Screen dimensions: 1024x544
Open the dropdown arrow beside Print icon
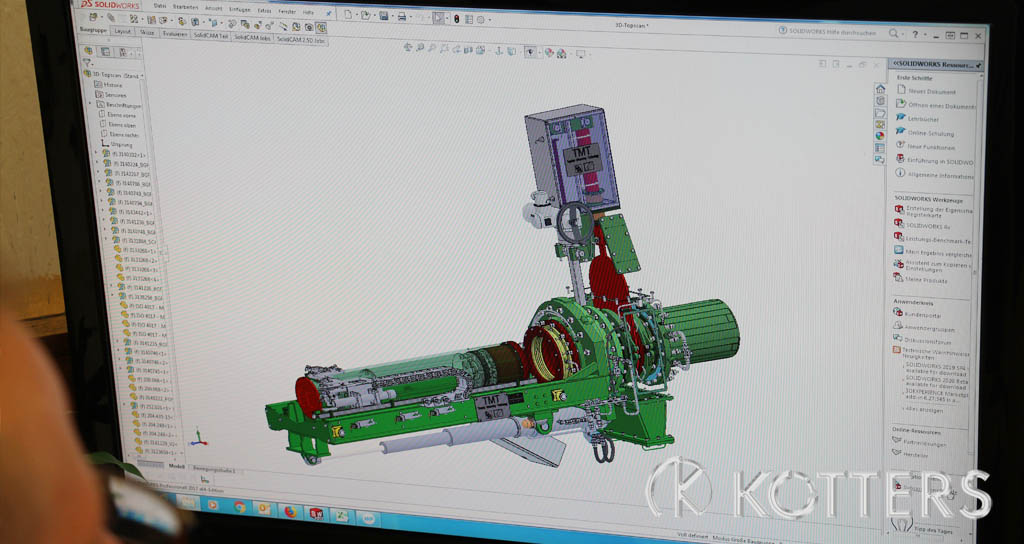click(411, 17)
